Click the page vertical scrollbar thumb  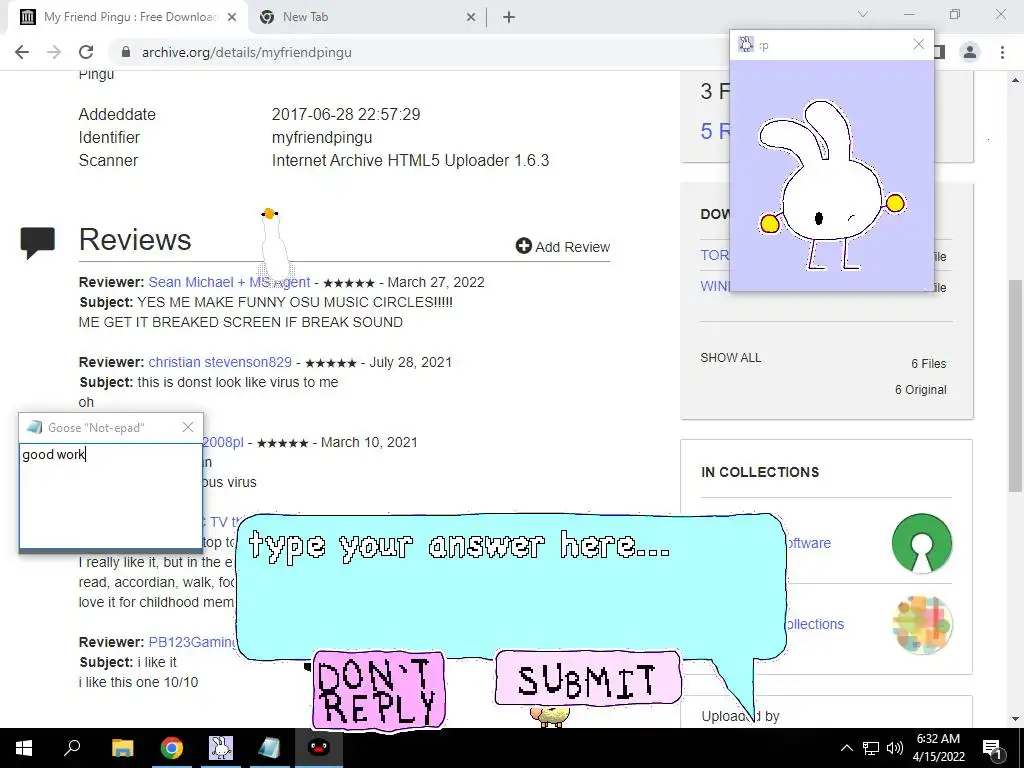coord(1015,385)
